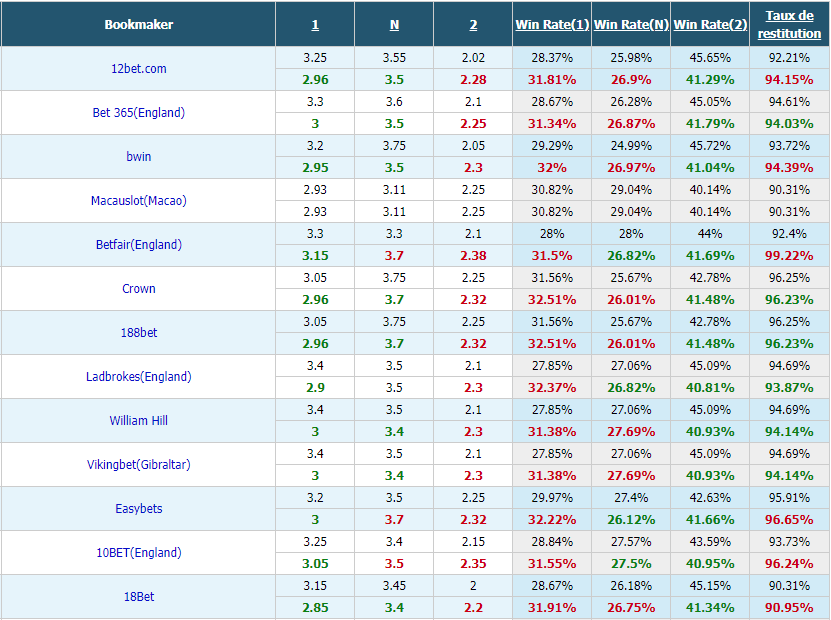Image resolution: width=831 pixels, height=620 pixels.
Task: Select 12bet.com initial restitution 92.21%
Action: (x=789, y=57)
